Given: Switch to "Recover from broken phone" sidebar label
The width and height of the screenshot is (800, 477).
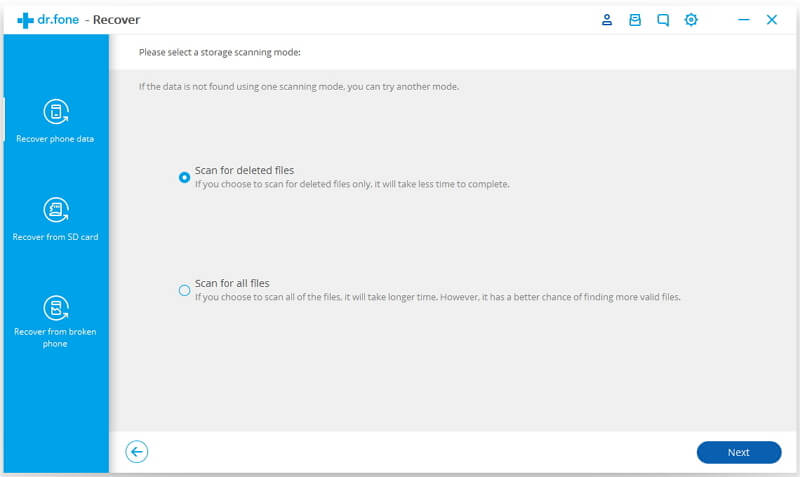Looking at the screenshot, I should 55,337.
